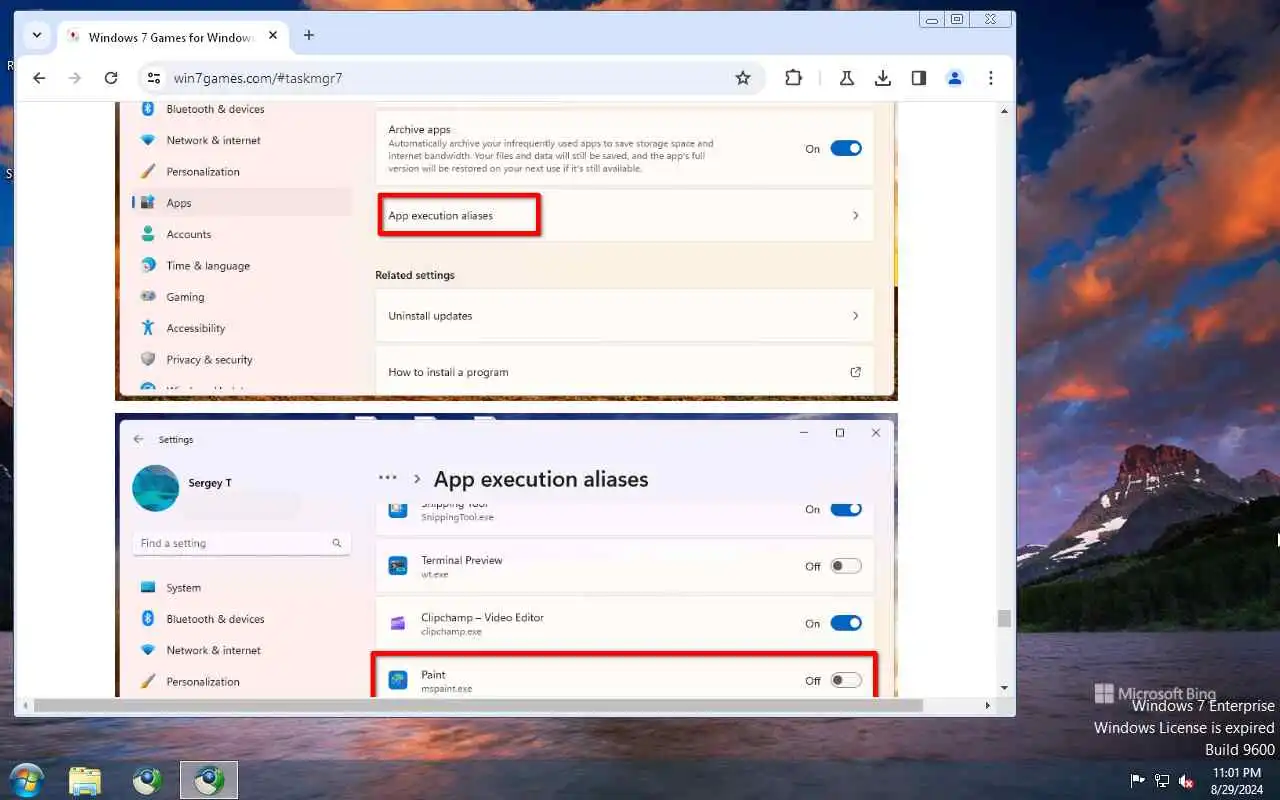View site information icon beside the URL
Screen dimensions: 1280x800
coord(153,78)
